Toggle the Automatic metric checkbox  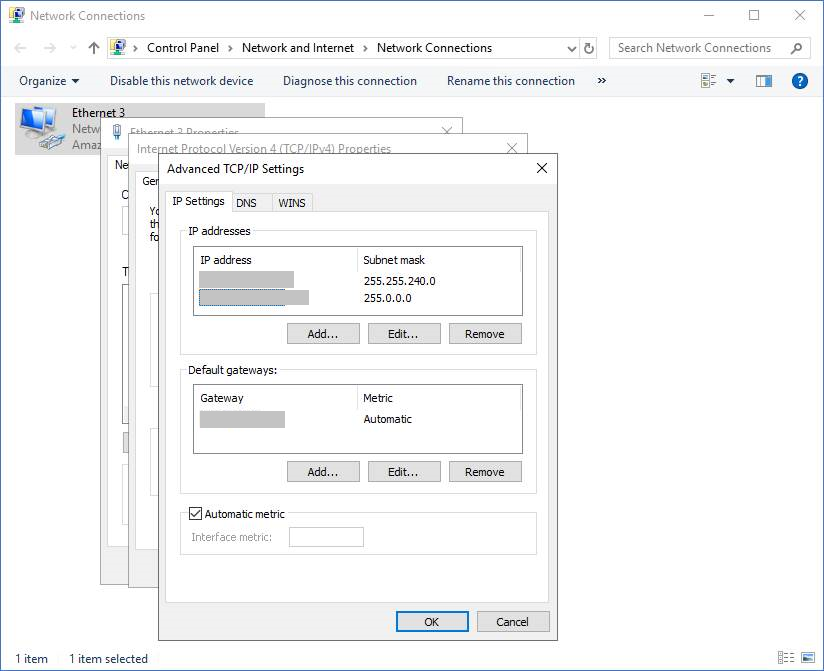coord(195,513)
